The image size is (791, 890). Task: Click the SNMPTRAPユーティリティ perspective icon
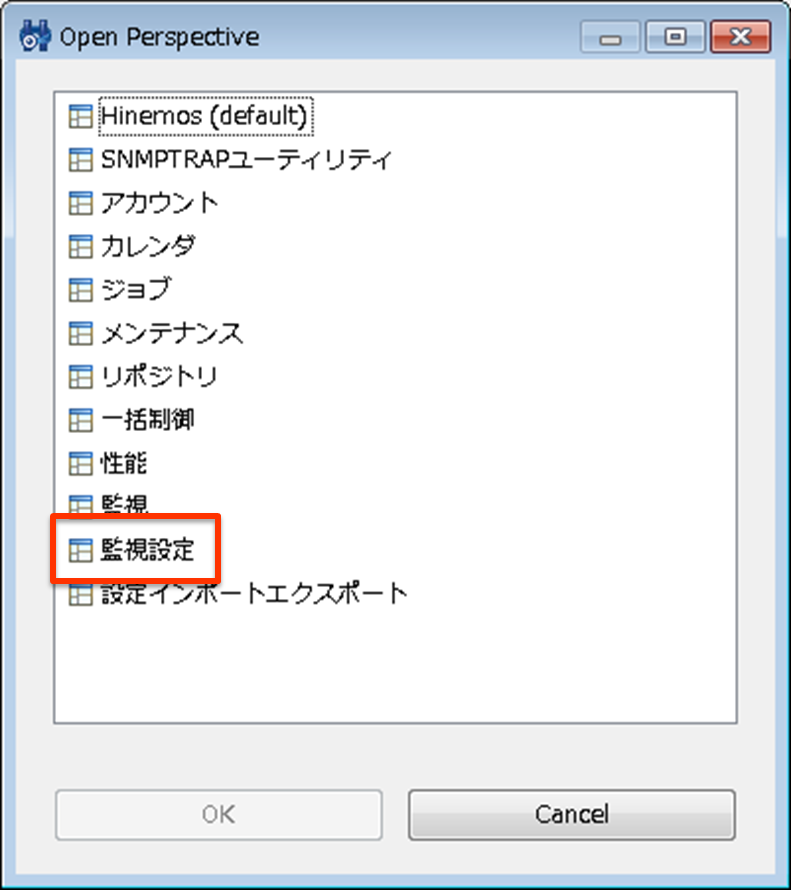pyautogui.click(x=80, y=159)
